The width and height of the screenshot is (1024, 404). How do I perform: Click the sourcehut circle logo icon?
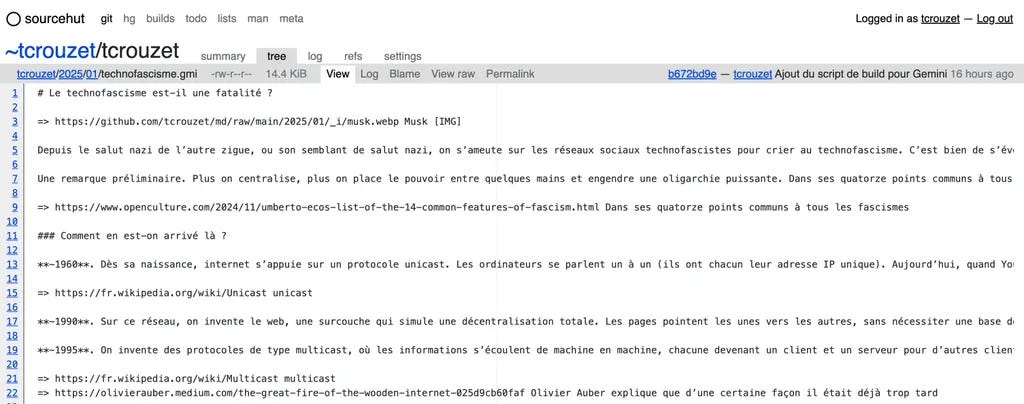[14, 19]
